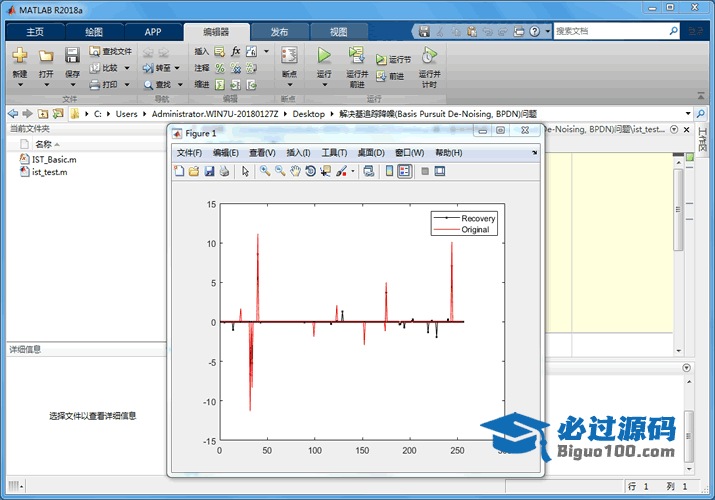Open Figure 1 文件(F) menu
The image size is (715, 500).
tap(189, 153)
